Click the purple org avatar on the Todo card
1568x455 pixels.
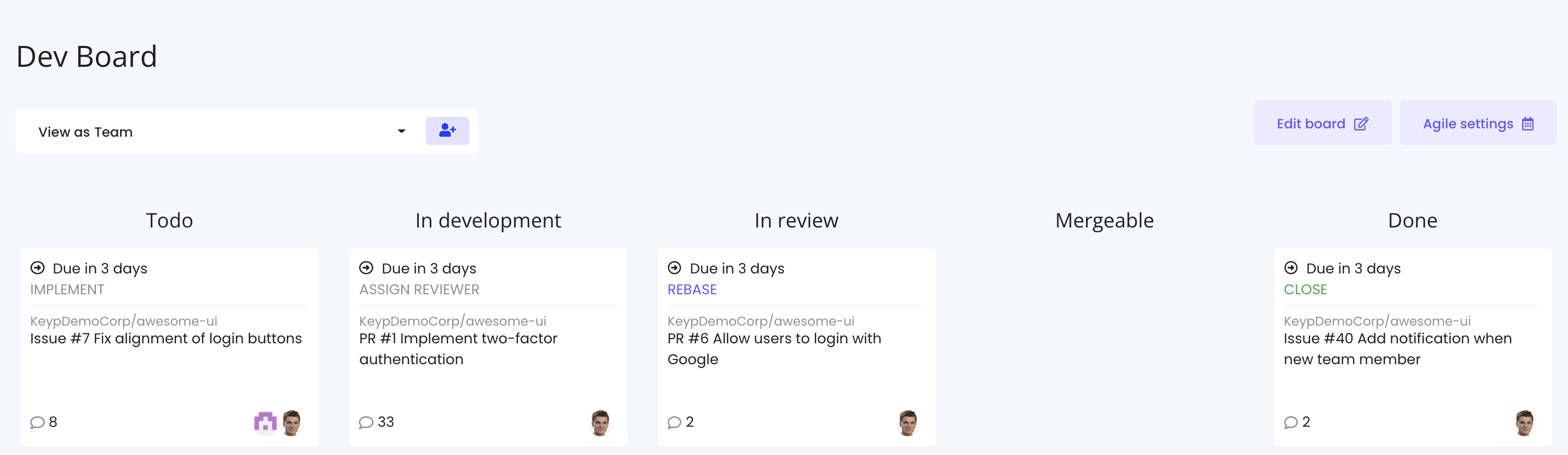click(x=265, y=422)
